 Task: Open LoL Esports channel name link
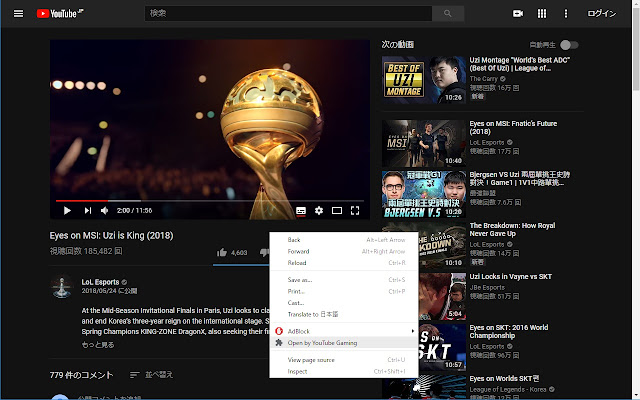(100, 282)
